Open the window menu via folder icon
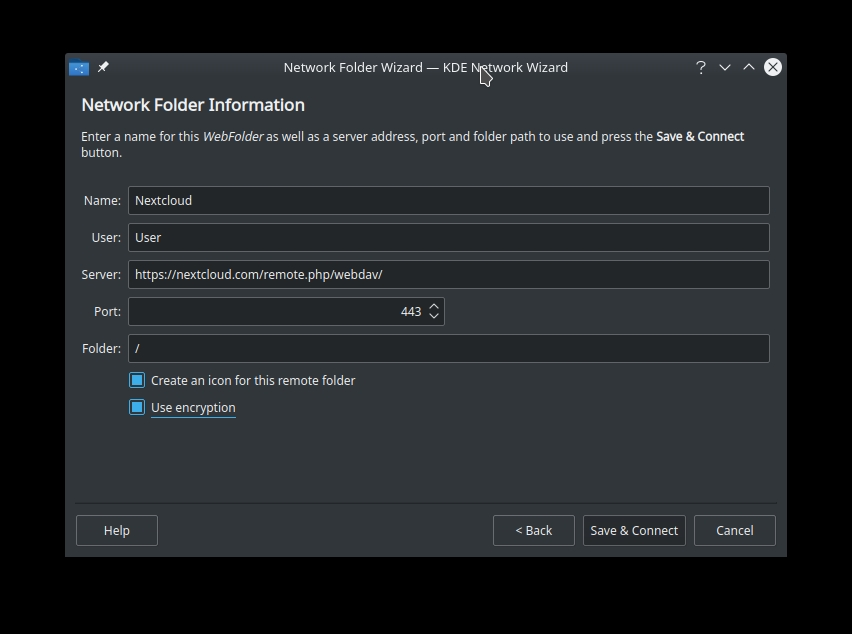Viewport: 852px width, 634px height. point(79,67)
